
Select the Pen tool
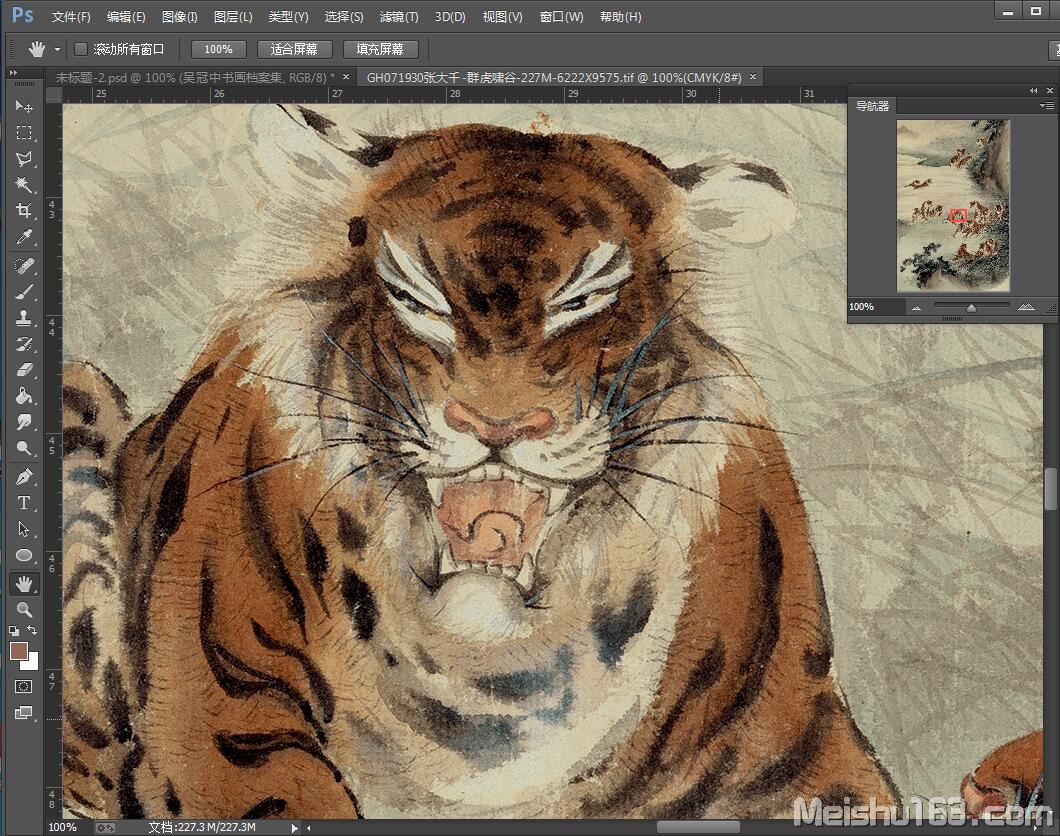pos(24,476)
